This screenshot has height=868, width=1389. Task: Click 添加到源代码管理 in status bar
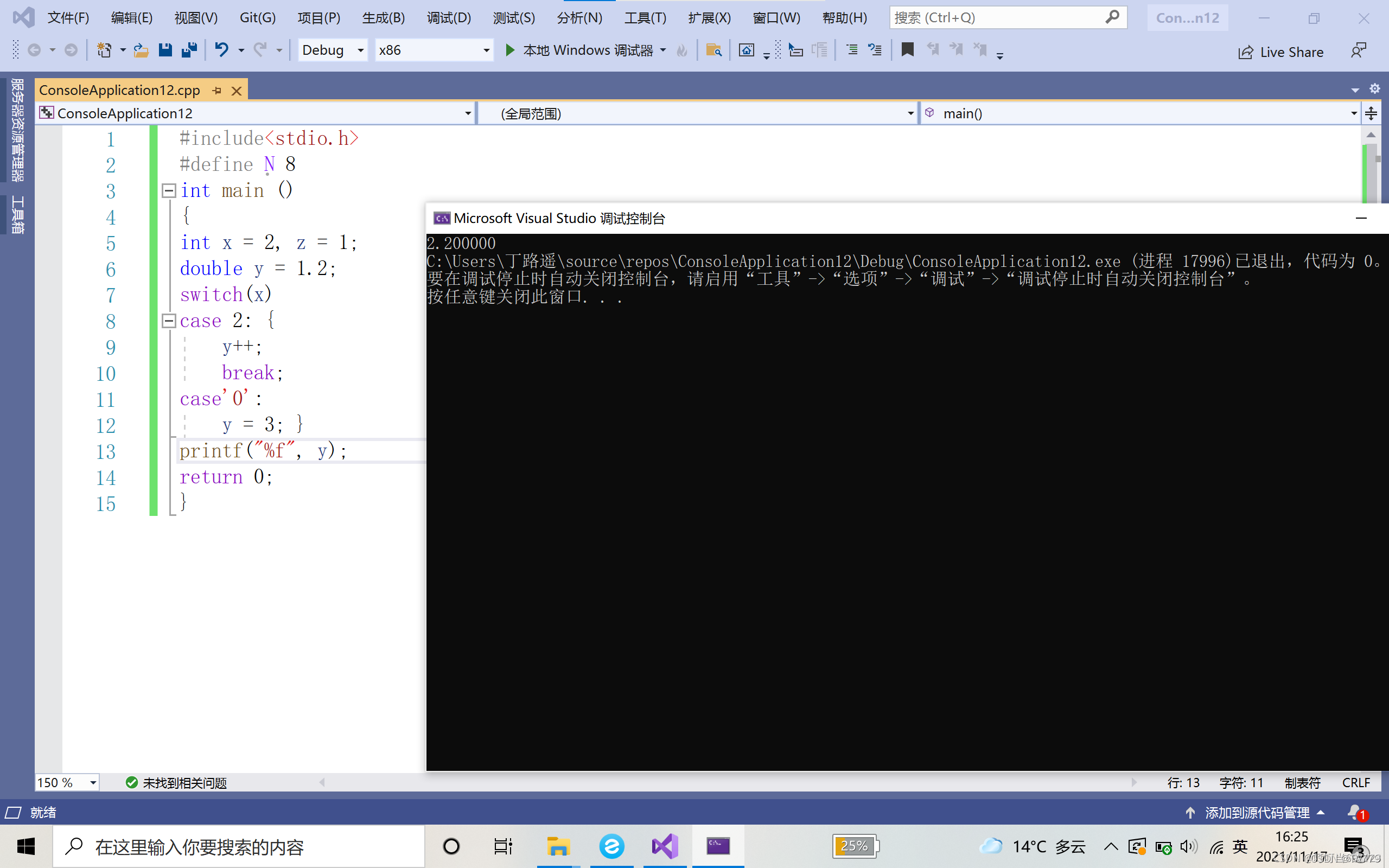[x=1257, y=813]
